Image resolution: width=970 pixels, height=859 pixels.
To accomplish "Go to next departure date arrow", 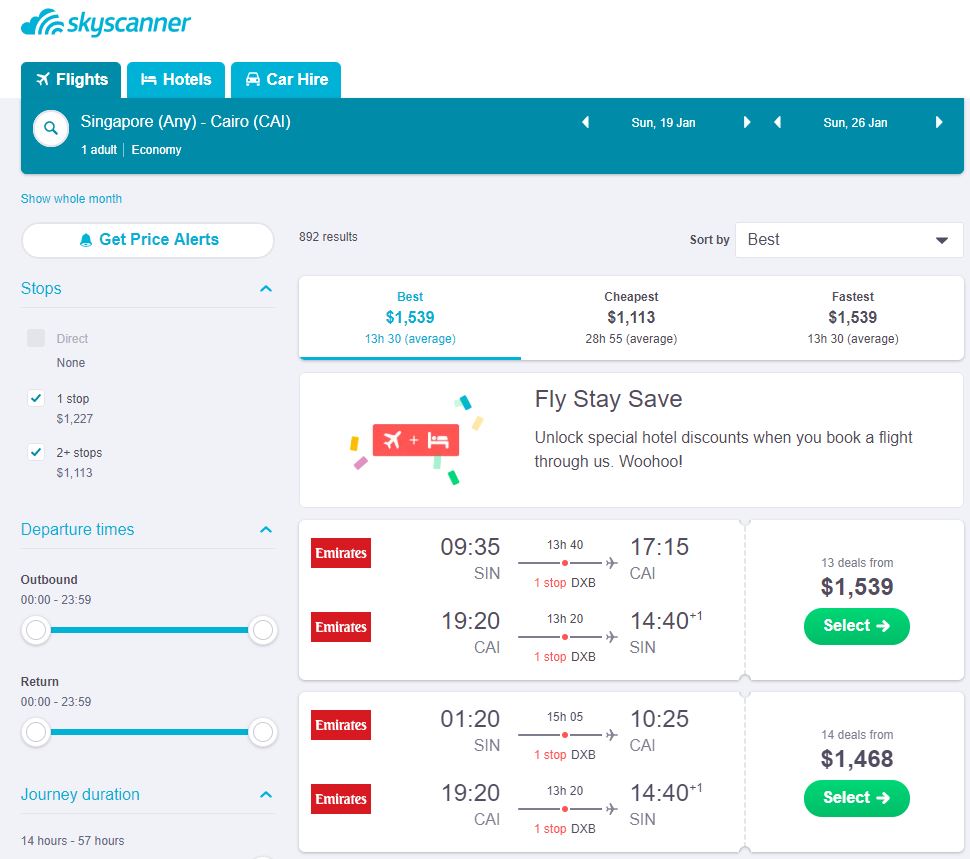I will pyautogui.click(x=746, y=123).
